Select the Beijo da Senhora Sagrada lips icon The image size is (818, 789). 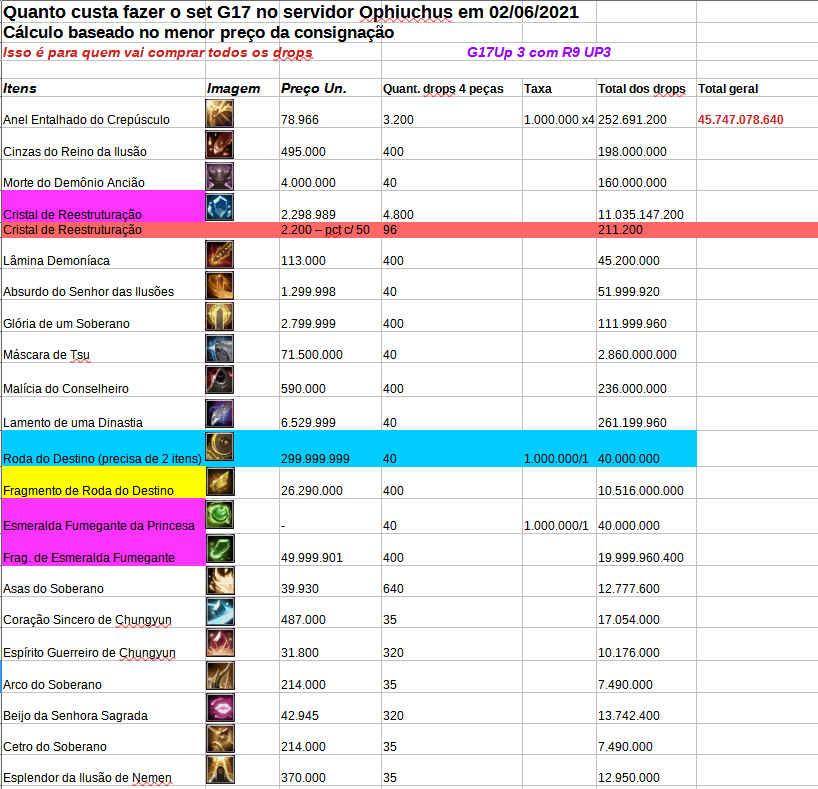pyautogui.click(x=220, y=707)
